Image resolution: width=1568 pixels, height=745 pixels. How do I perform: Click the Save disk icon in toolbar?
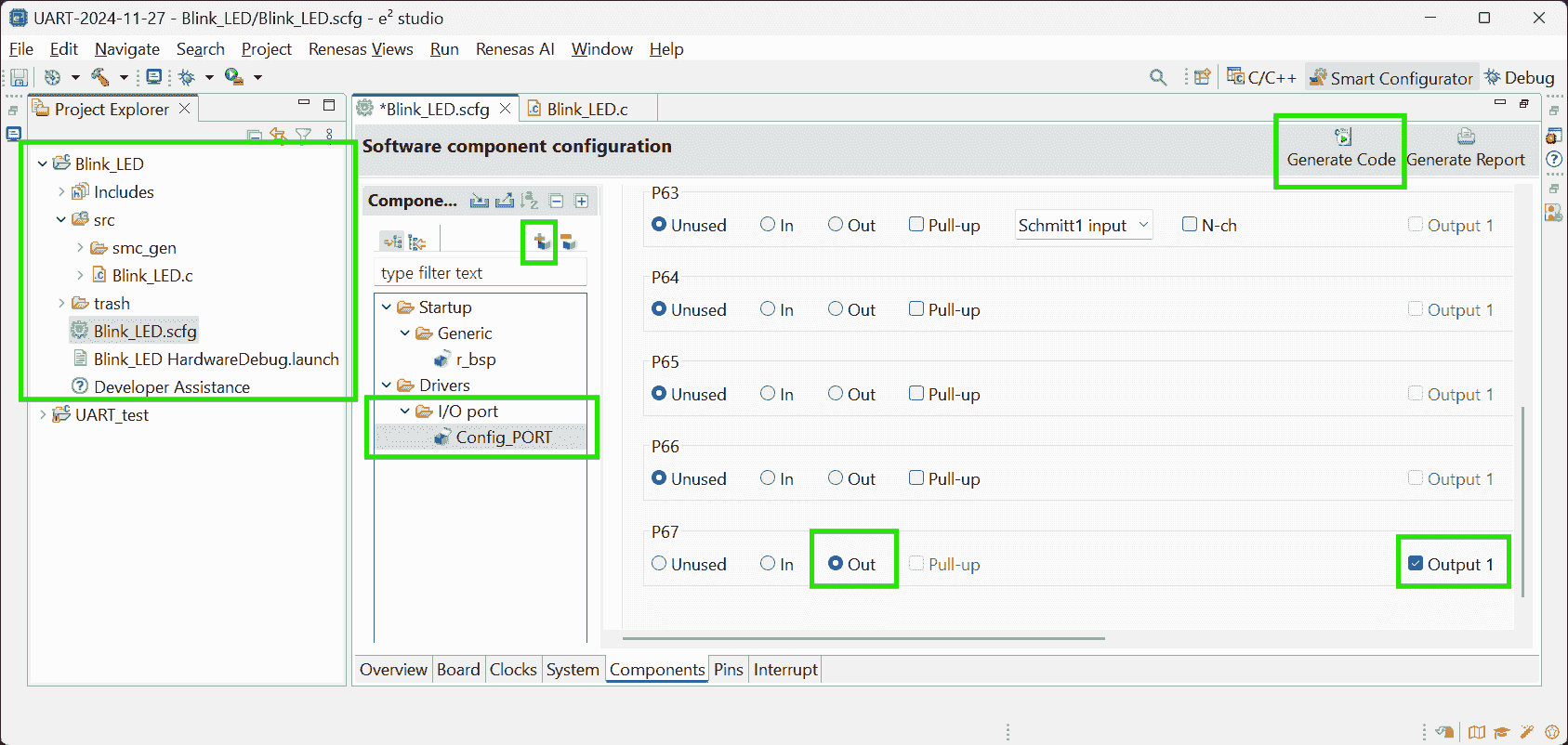(19, 77)
